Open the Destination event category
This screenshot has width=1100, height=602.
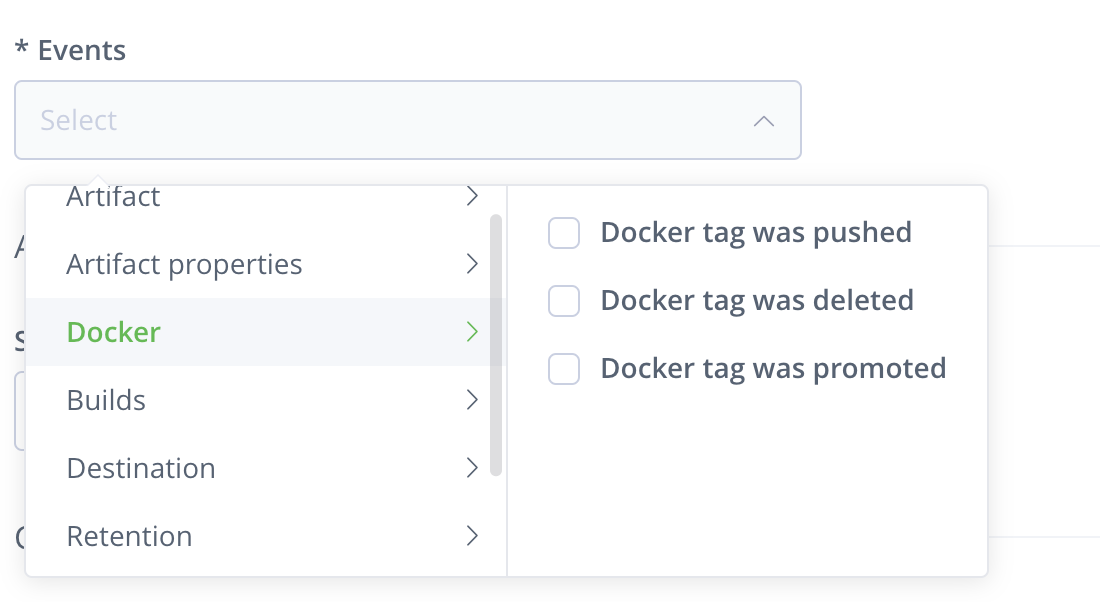coord(265,468)
